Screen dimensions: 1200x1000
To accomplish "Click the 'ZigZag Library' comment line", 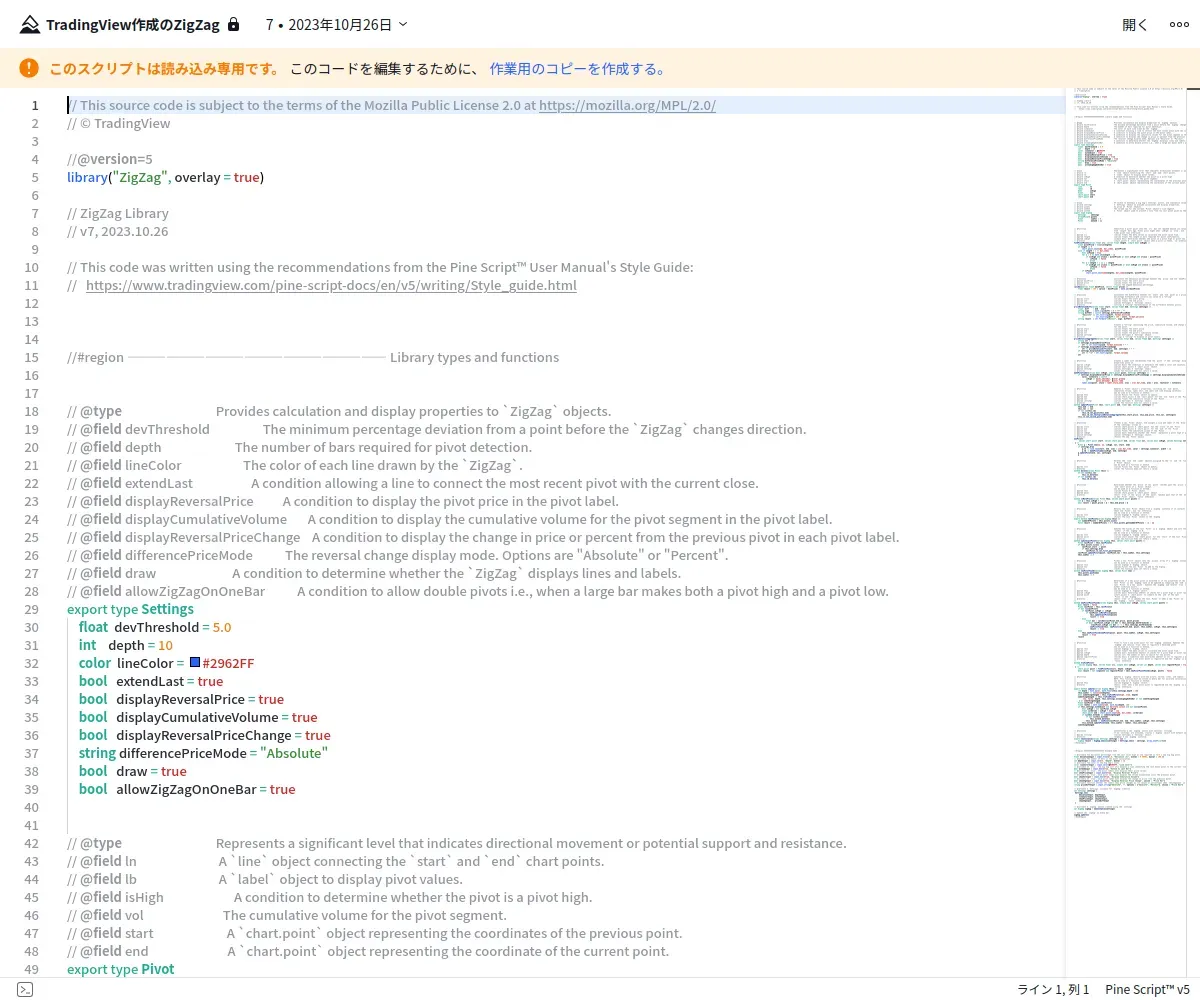I will pyautogui.click(x=118, y=213).
